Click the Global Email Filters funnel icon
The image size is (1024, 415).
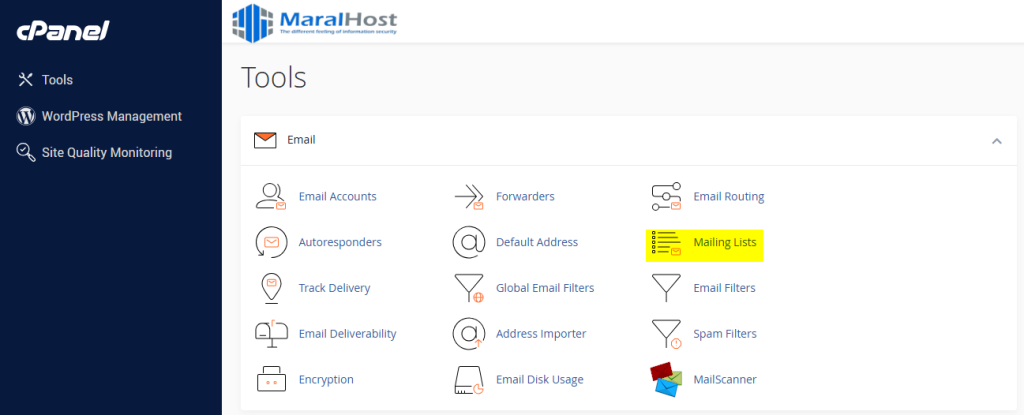[x=469, y=288]
